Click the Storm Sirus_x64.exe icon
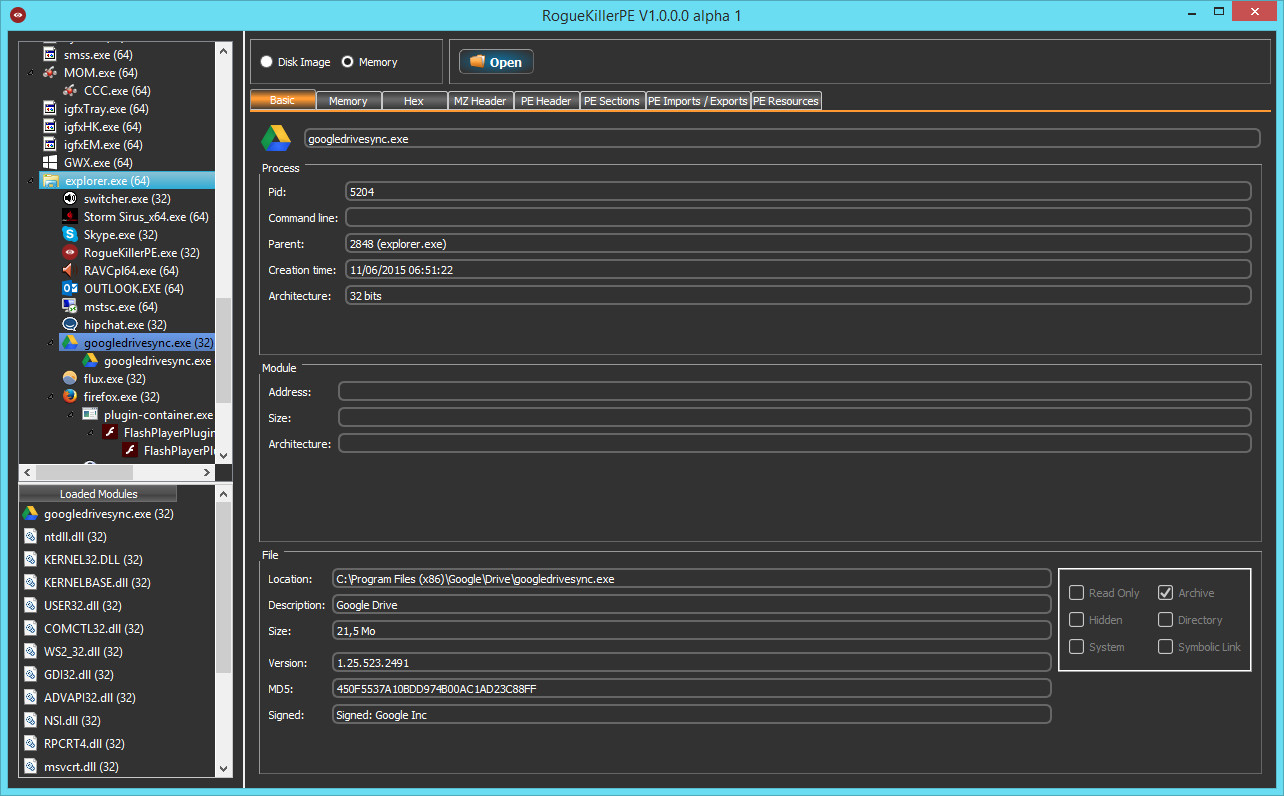Screen dimensions: 1284x796 pyautogui.click(x=70, y=216)
